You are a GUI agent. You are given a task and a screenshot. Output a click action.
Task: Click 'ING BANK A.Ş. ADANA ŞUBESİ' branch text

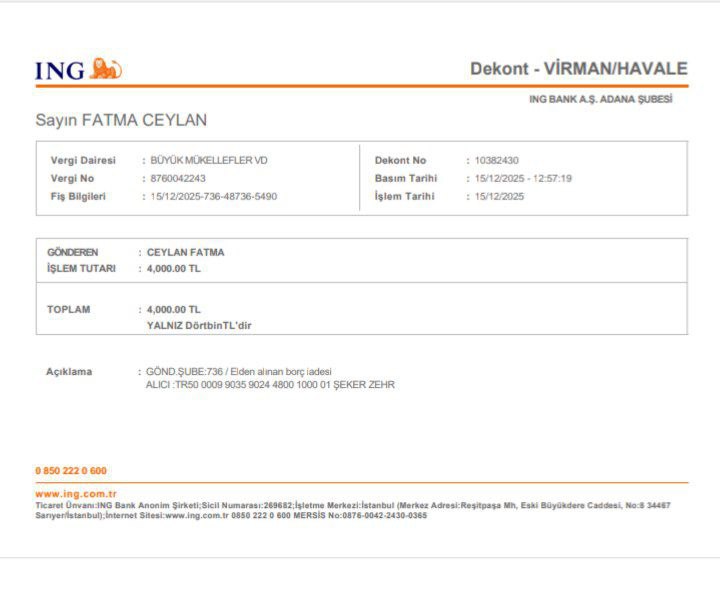pos(601,99)
